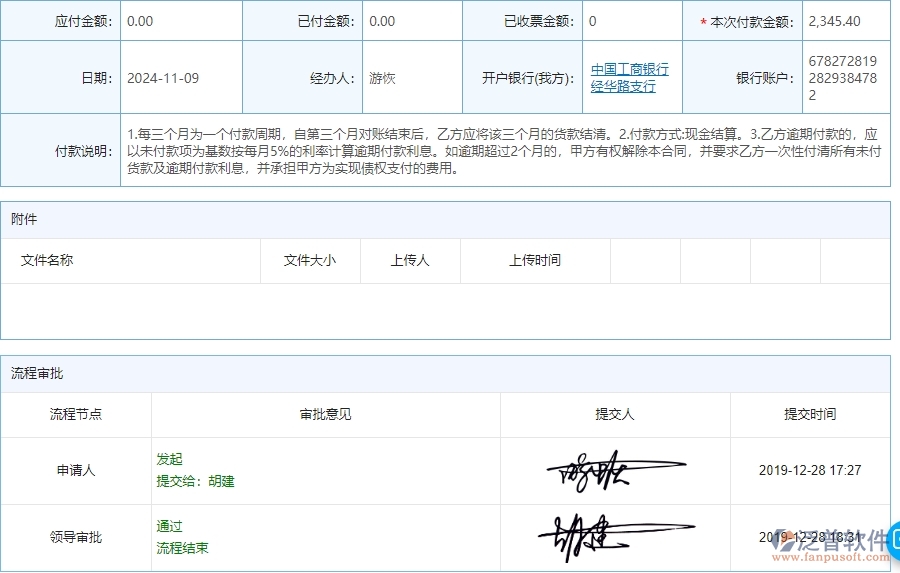The width and height of the screenshot is (900, 573).
Task: Click the applicant's handwritten signature image
Action: pyautogui.click(x=615, y=471)
